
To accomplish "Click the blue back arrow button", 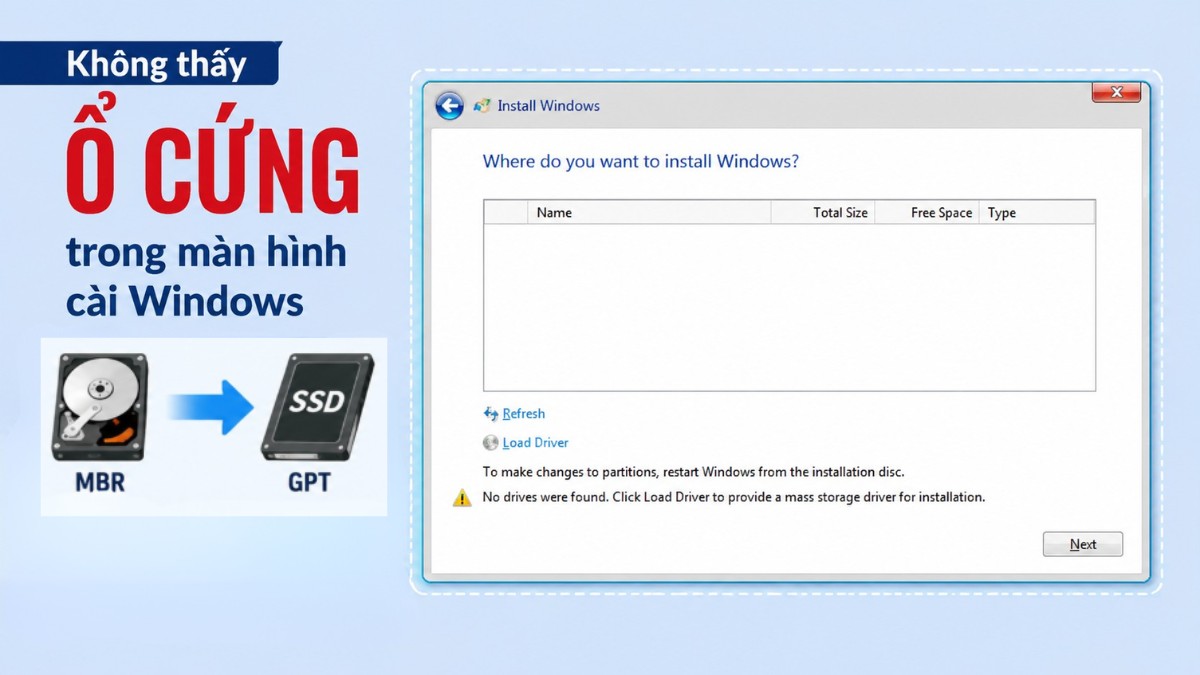I will coord(450,106).
